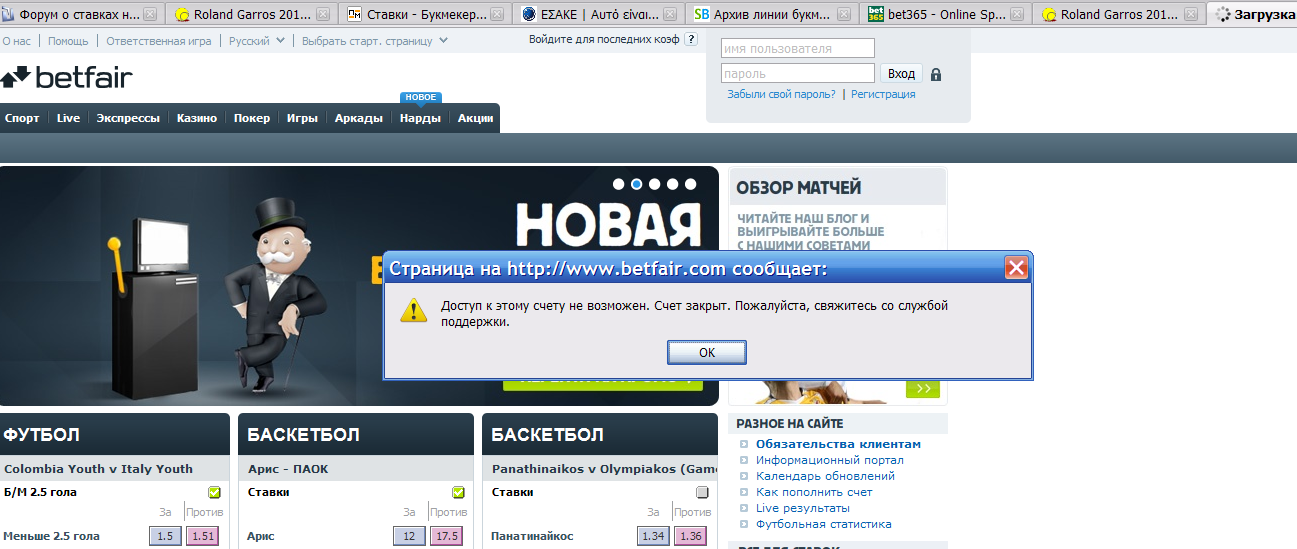Toggle the Ставки checkbox under Panathinaikos v Olympiakos
This screenshot has height=549, width=1297.
[702, 492]
